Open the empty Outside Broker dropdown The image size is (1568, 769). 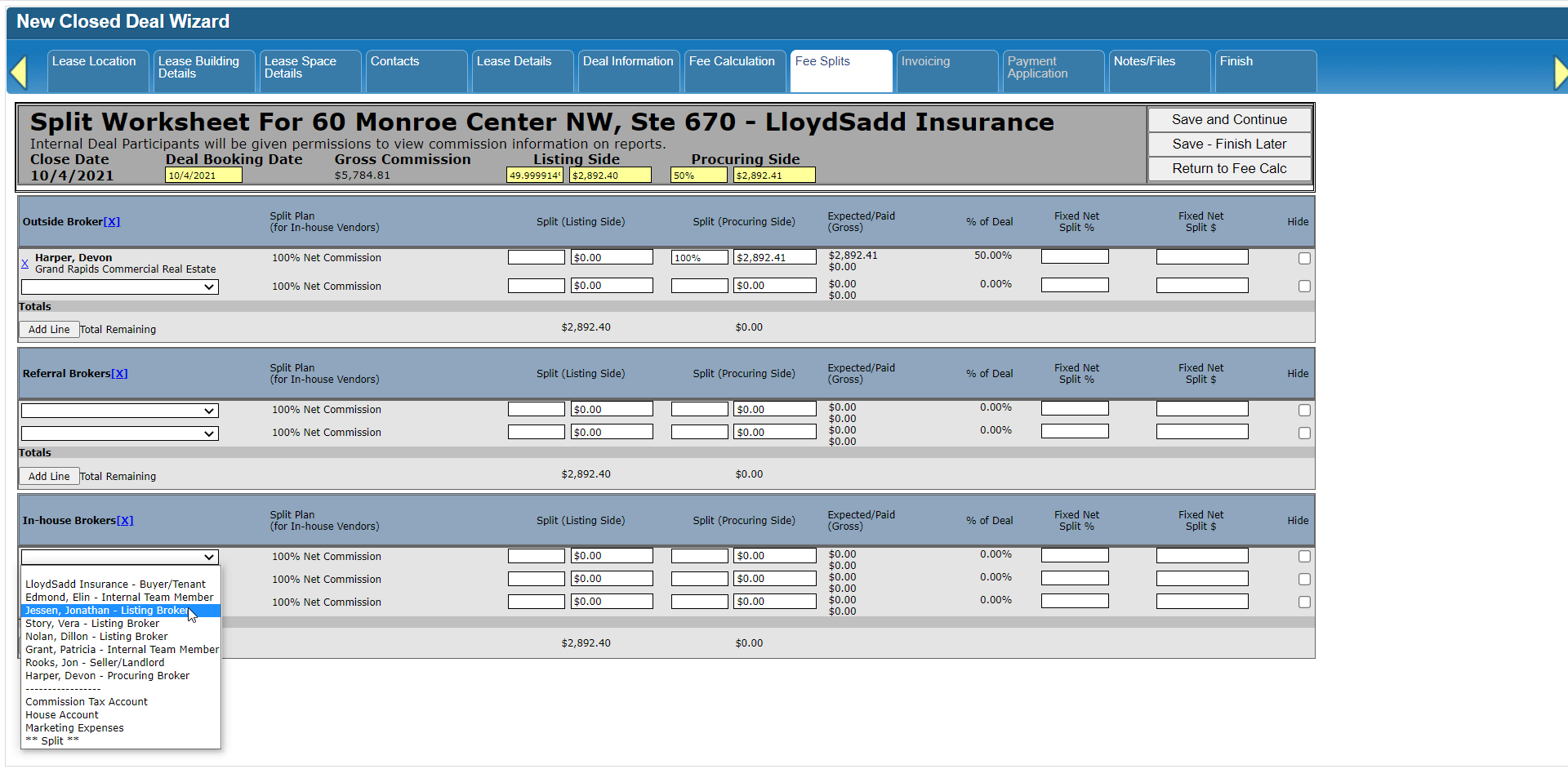[120, 287]
